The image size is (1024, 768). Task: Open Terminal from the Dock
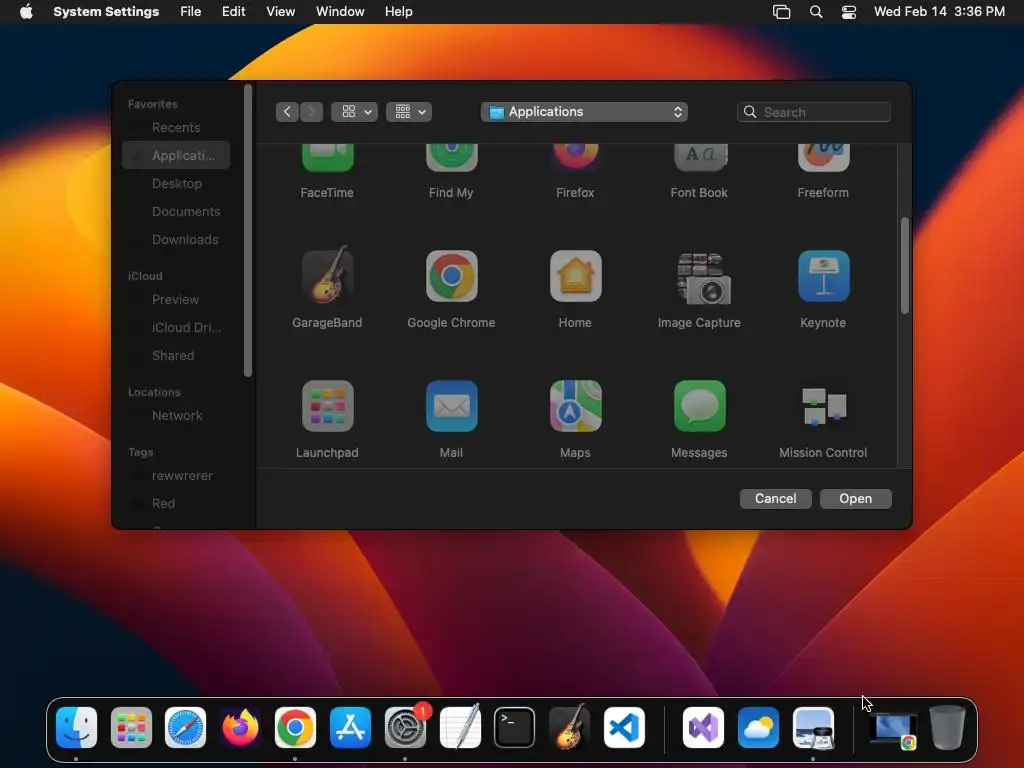point(515,727)
